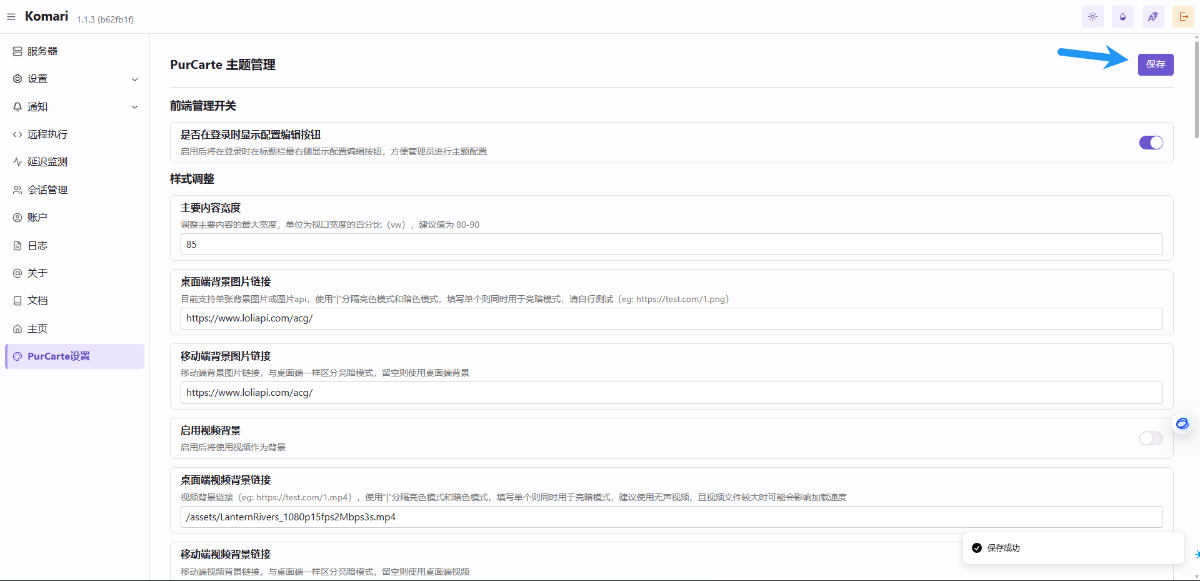Click the 账户 account icon
This screenshot has width=1200, height=581.
pyautogui.click(x=17, y=217)
